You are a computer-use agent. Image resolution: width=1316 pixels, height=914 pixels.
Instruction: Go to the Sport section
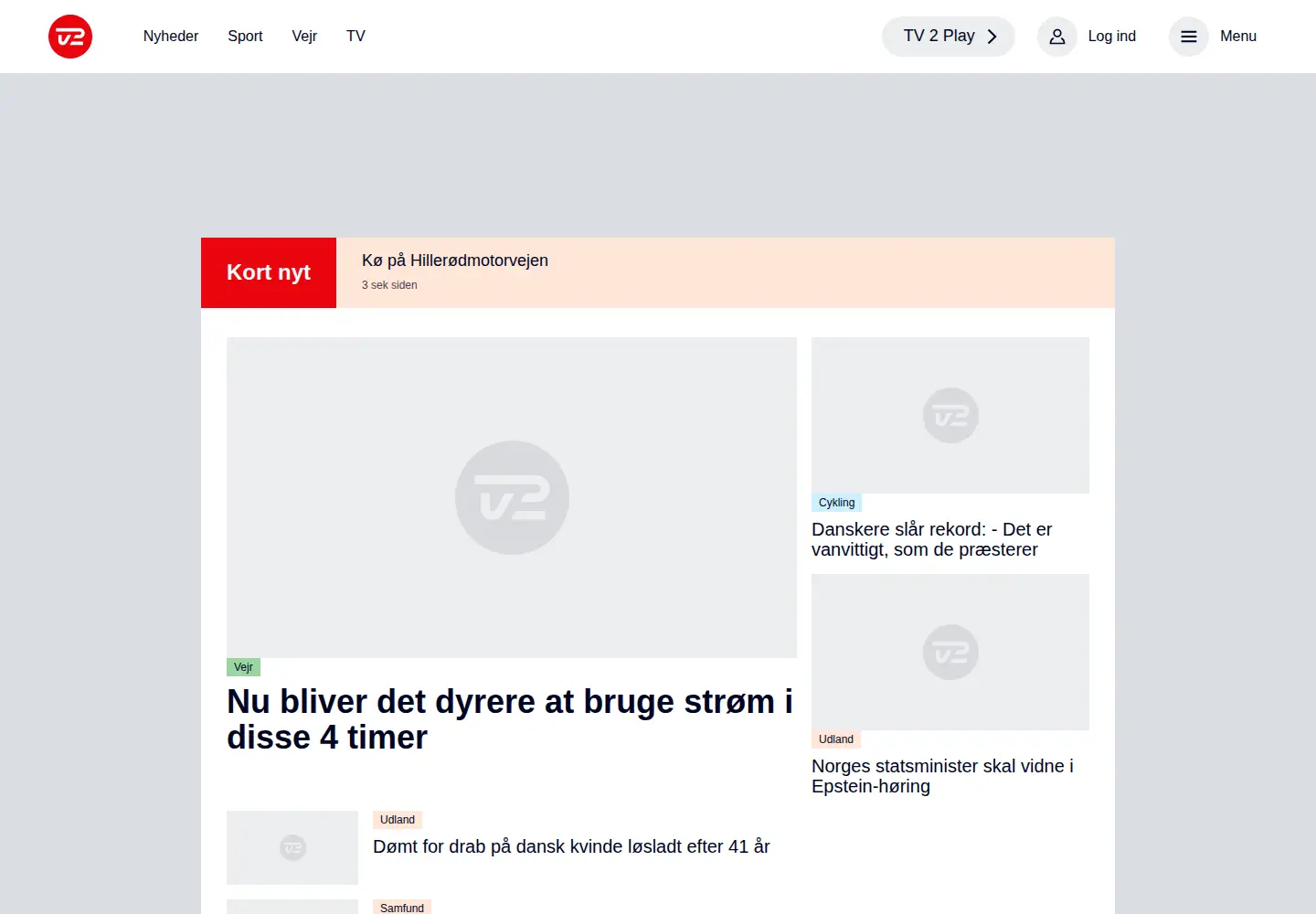coord(245,37)
